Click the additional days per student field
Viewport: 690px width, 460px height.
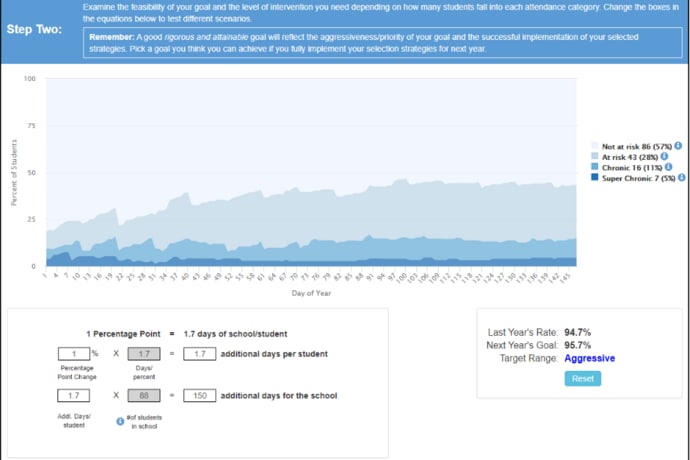pos(198,354)
